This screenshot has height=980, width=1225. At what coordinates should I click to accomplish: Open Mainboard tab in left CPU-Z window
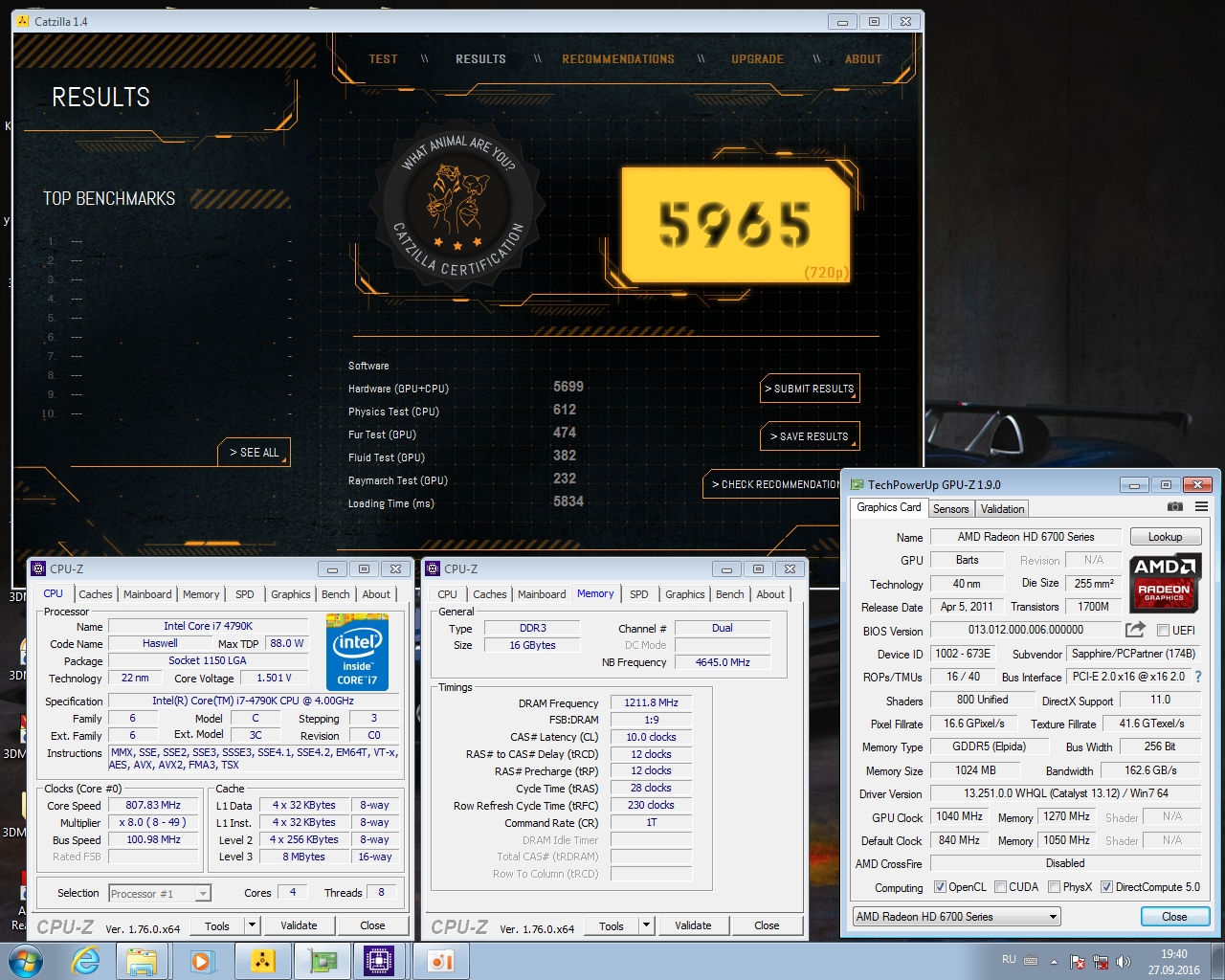[x=147, y=594]
